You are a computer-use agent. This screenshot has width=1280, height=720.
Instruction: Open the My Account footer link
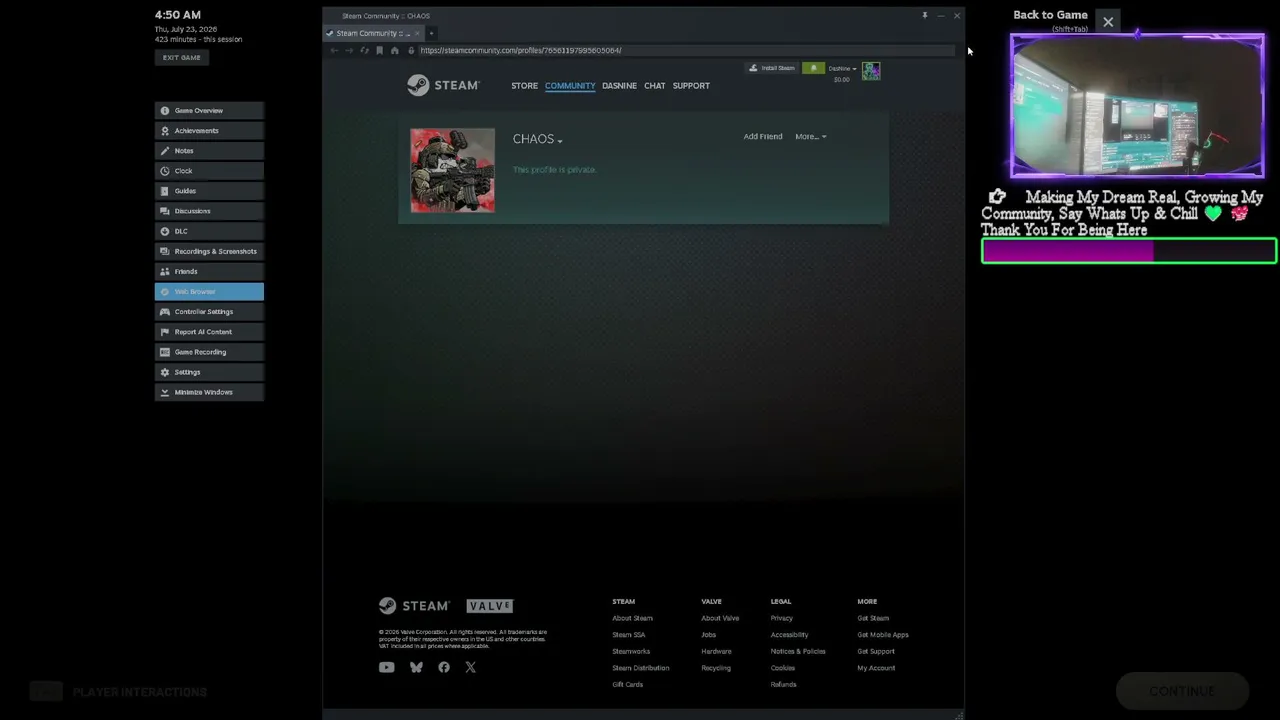tap(876, 668)
